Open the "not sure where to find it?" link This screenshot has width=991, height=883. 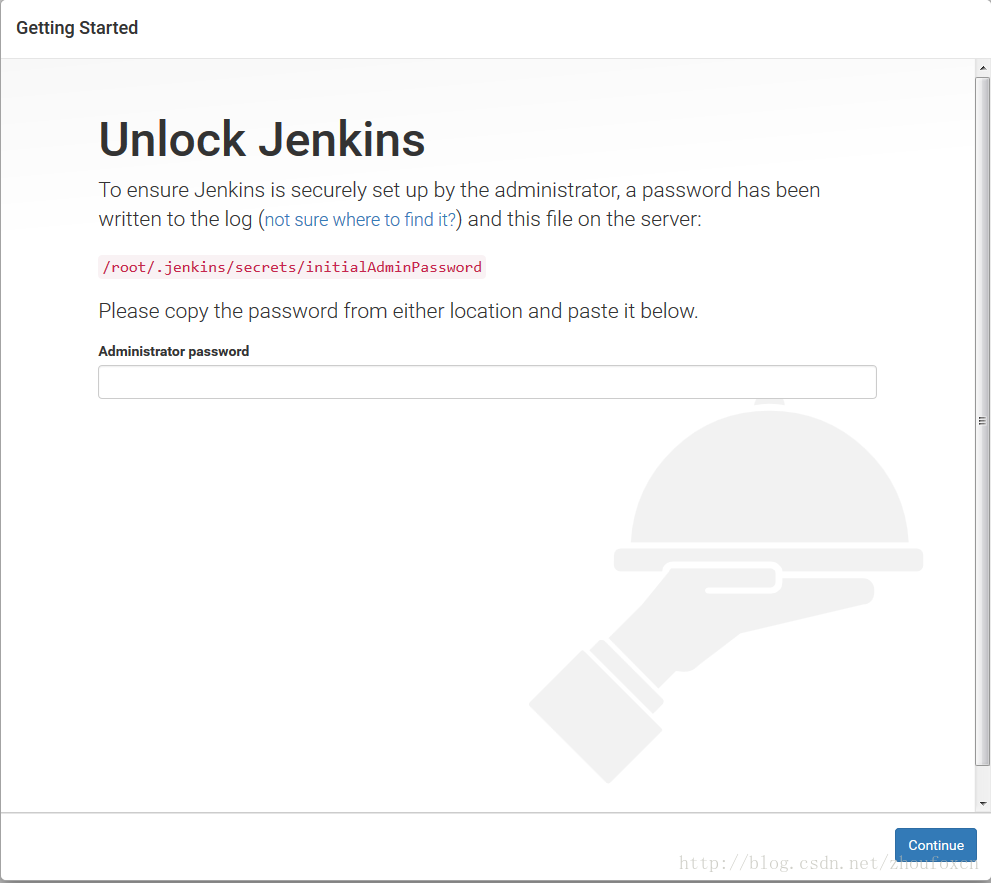(x=360, y=219)
